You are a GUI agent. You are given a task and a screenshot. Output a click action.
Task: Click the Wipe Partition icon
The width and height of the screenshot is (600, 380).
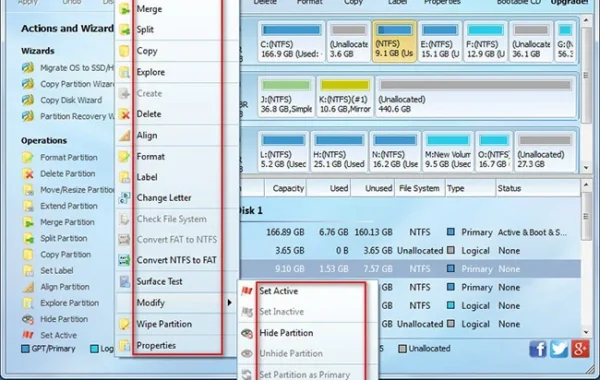(124, 324)
